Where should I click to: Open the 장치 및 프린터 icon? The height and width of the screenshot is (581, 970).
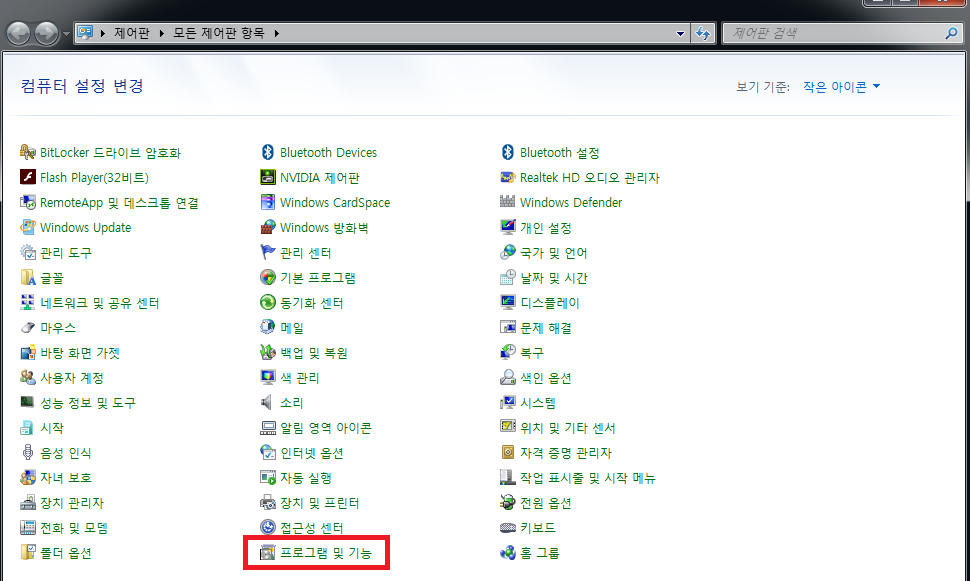[267, 502]
